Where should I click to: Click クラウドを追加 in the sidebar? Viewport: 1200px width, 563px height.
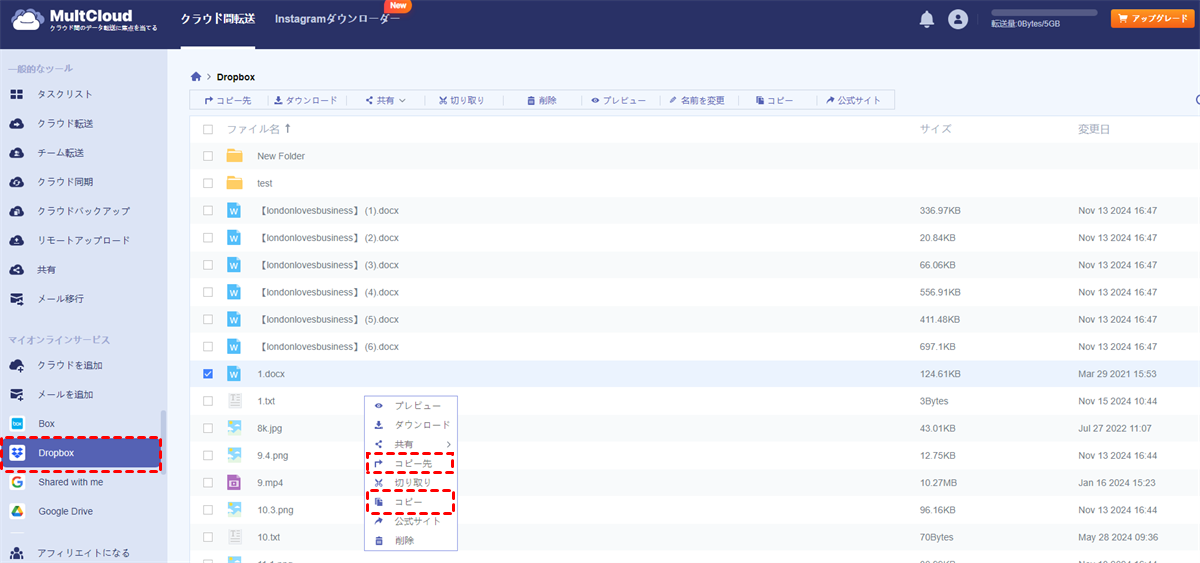tap(70, 365)
